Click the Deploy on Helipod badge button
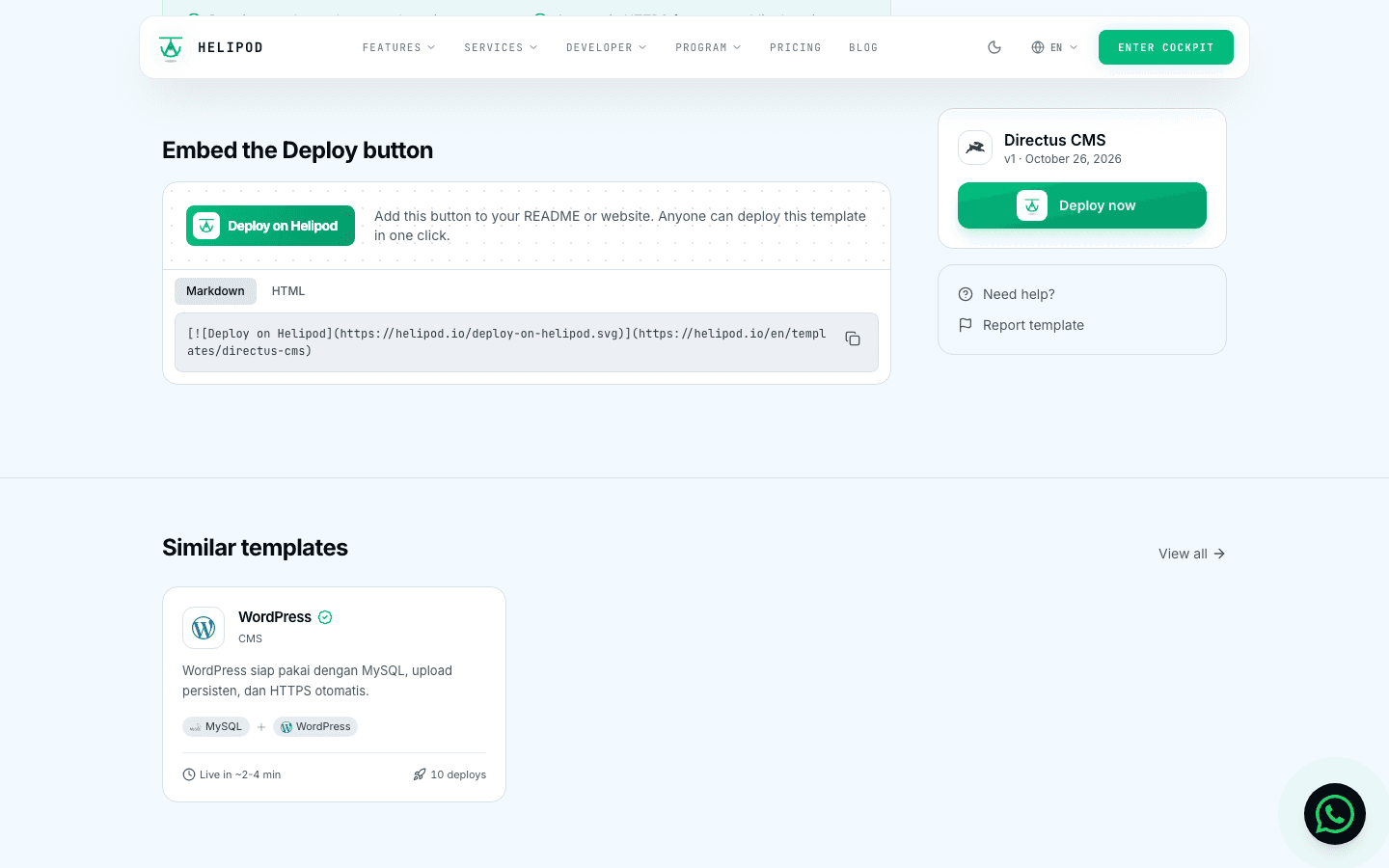The width and height of the screenshot is (1389, 868). pyautogui.click(x=270, y=226)
